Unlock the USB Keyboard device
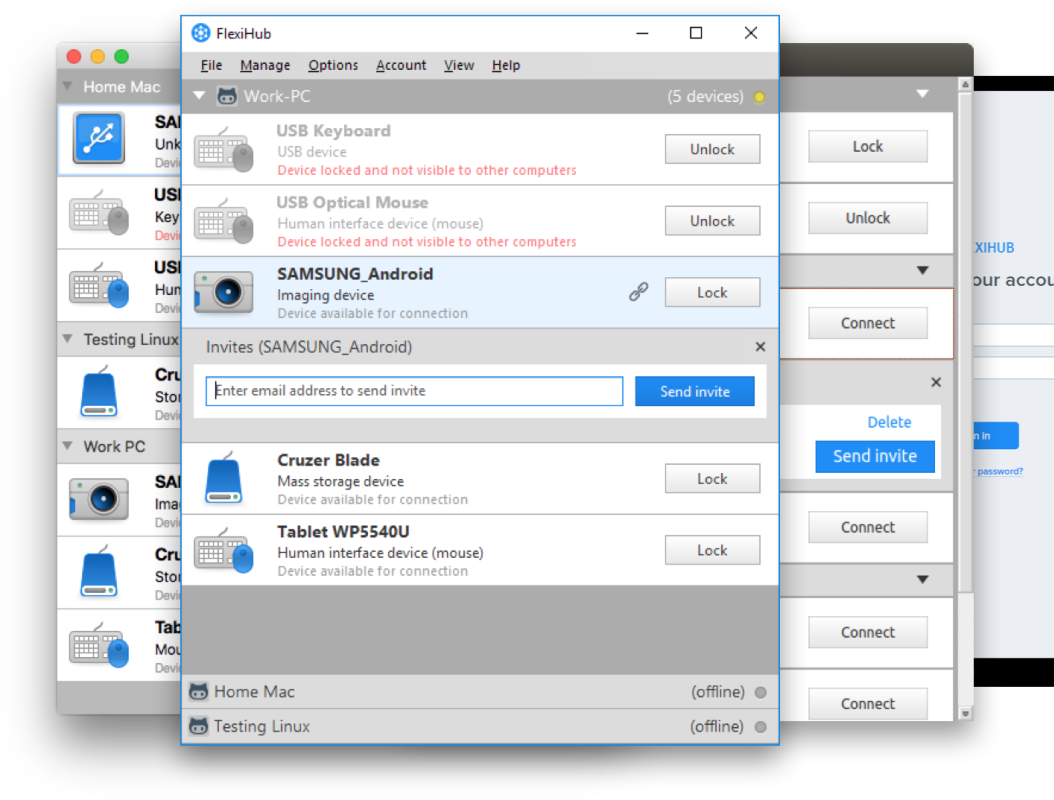This screenshot has width=1054, height=800. coord(712,149)
